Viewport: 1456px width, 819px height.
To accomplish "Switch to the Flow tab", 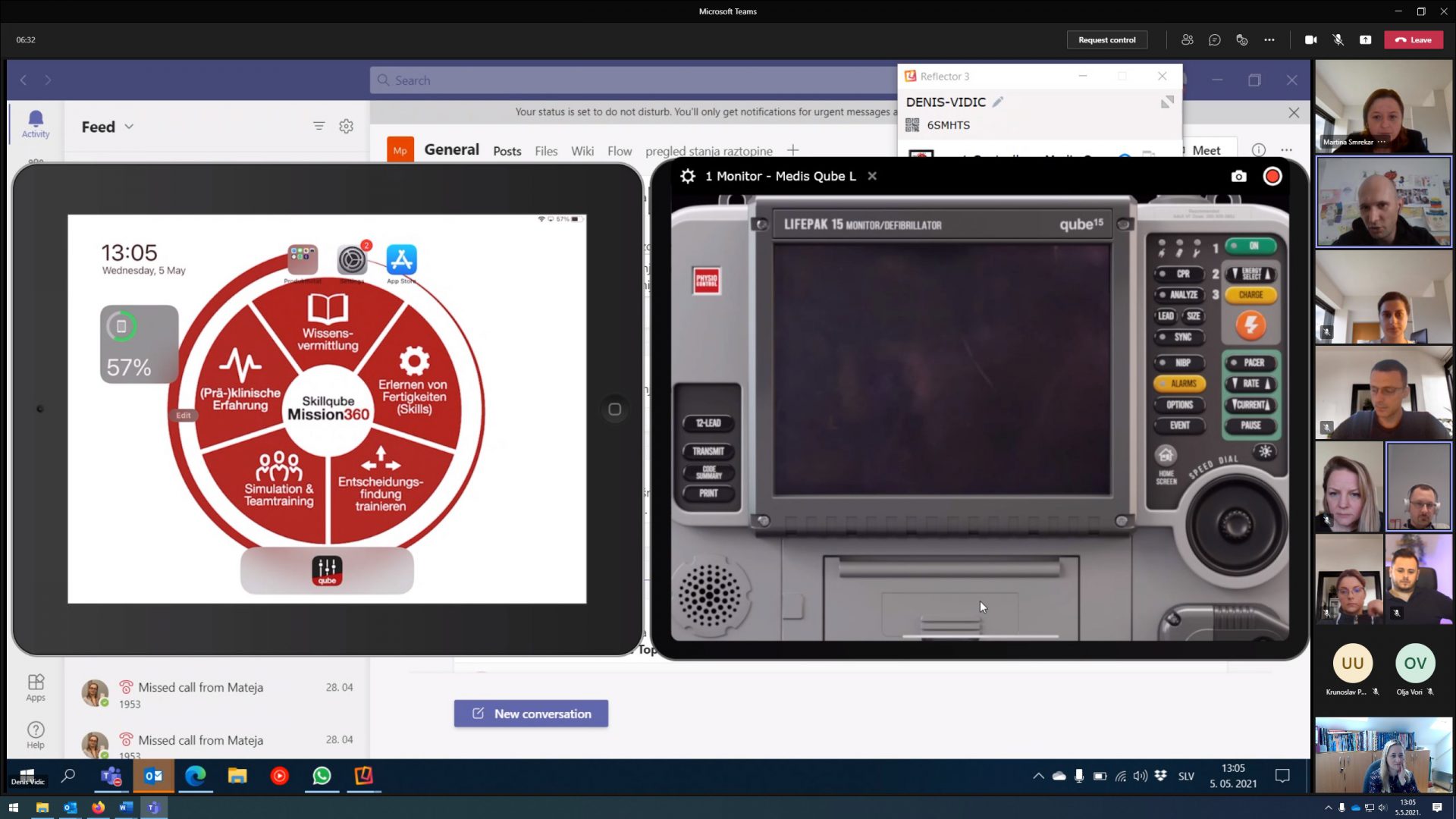I will pos(620,151).
